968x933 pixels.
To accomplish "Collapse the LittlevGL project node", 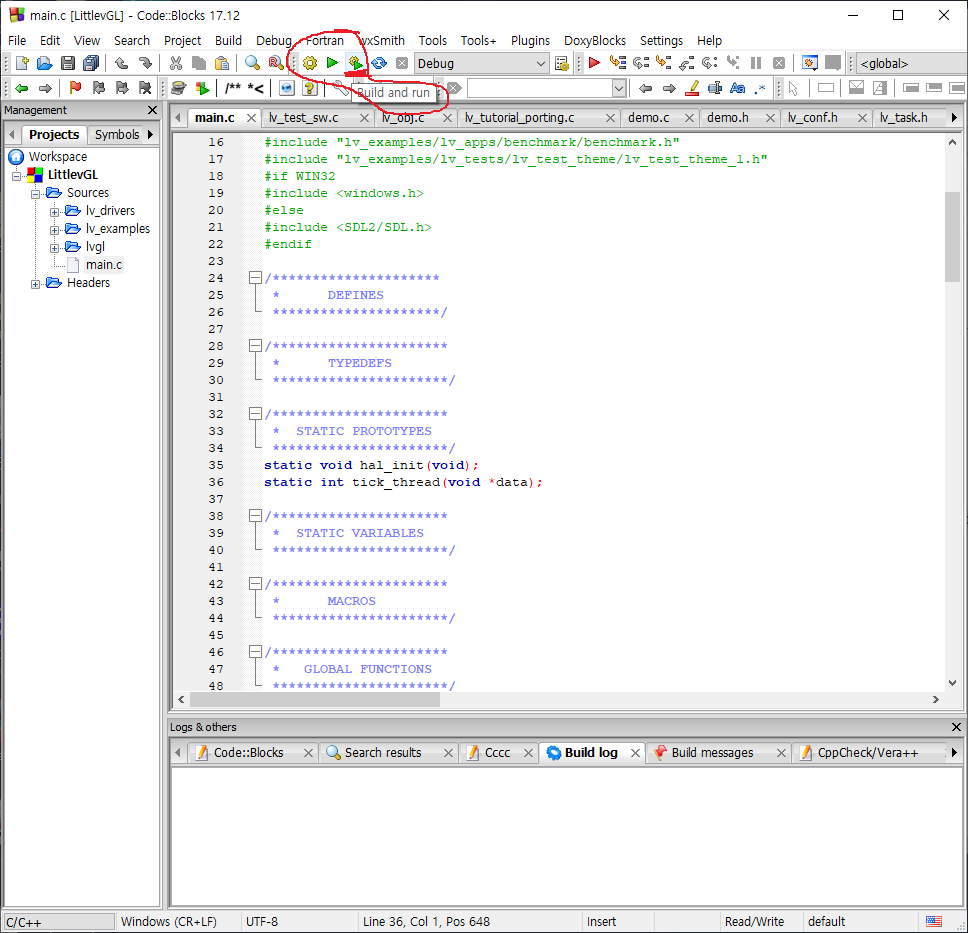I will [16, 176].
